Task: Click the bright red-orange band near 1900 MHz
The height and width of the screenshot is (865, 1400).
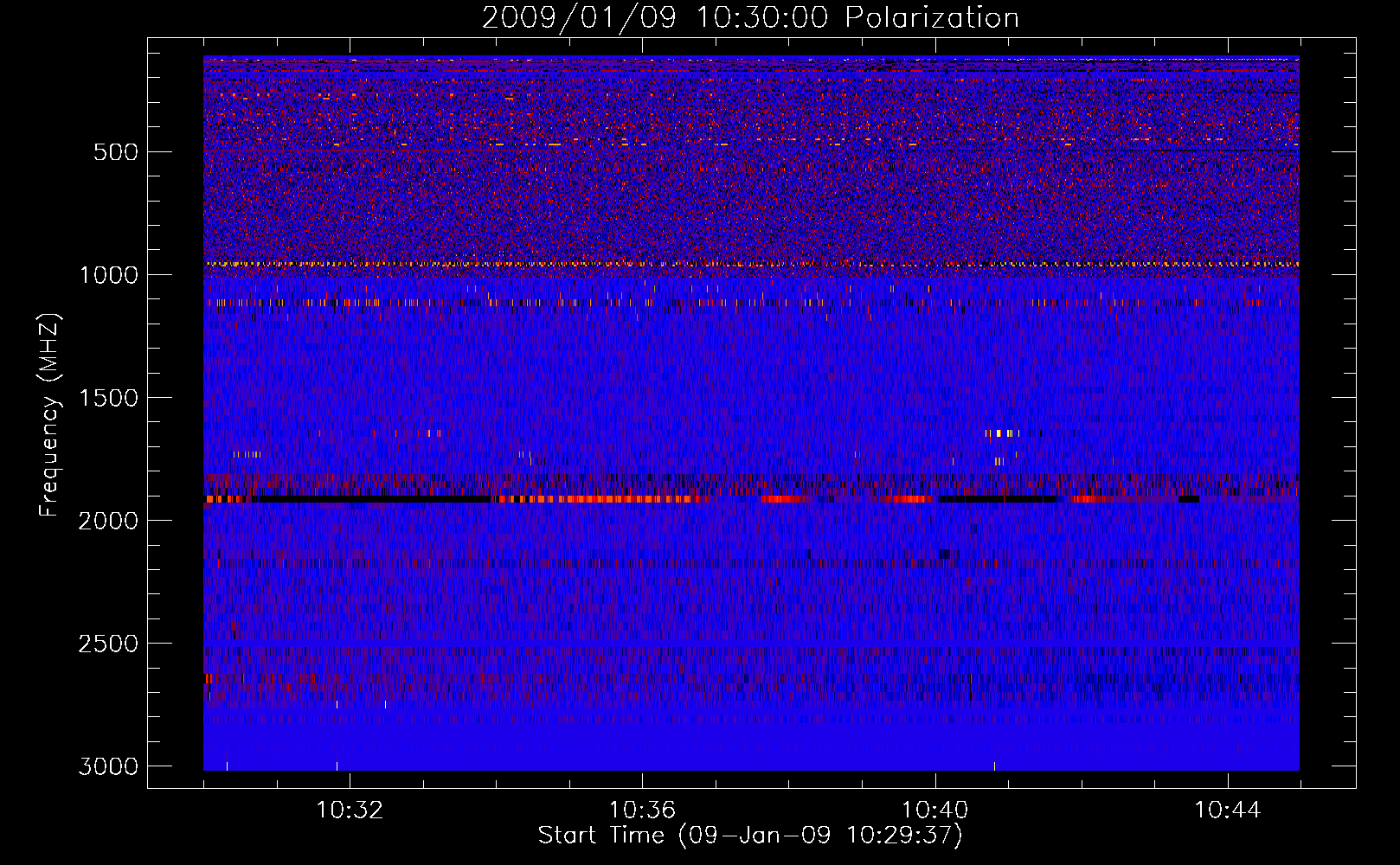Action: [601, 499]
